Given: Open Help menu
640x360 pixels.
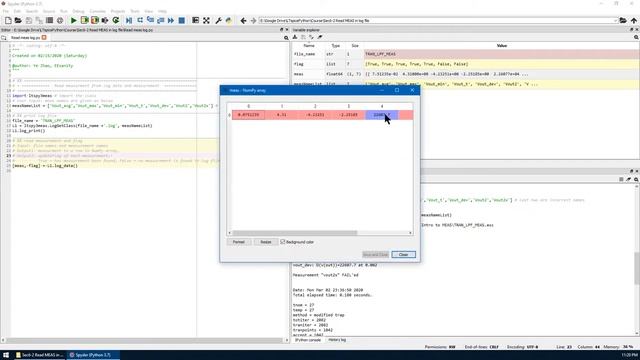Looking at the screenshot, I should tap(162, 11).
